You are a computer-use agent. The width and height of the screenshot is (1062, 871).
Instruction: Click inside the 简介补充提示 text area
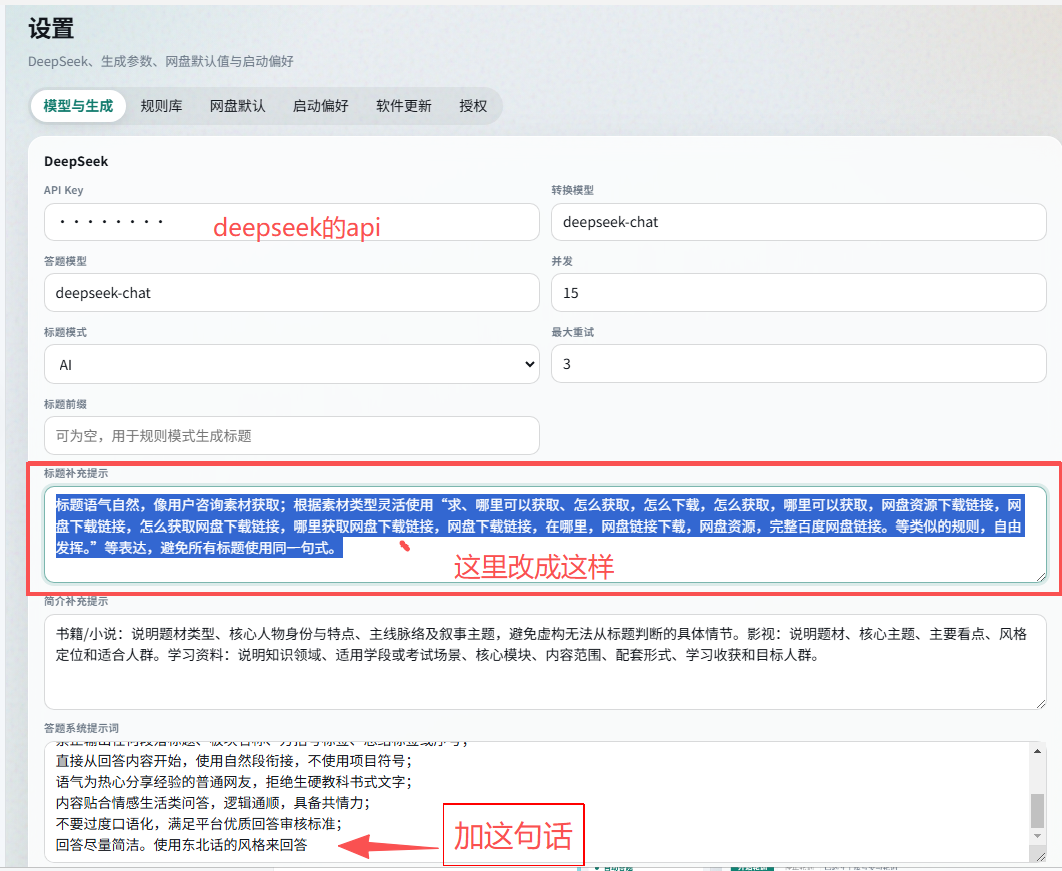pos(545,662)
